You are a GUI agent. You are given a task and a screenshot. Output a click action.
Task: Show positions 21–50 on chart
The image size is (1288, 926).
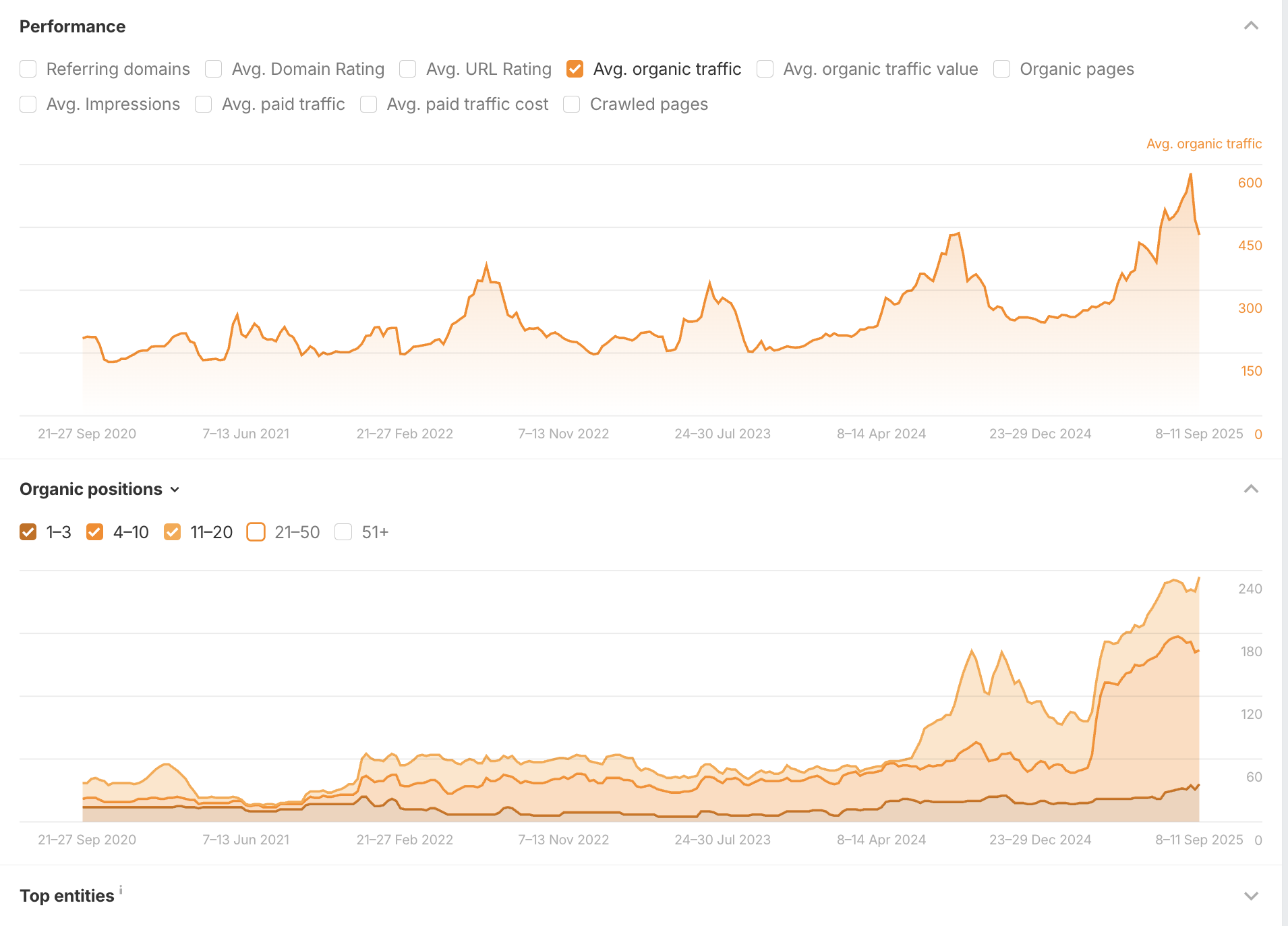coord(256,532)
